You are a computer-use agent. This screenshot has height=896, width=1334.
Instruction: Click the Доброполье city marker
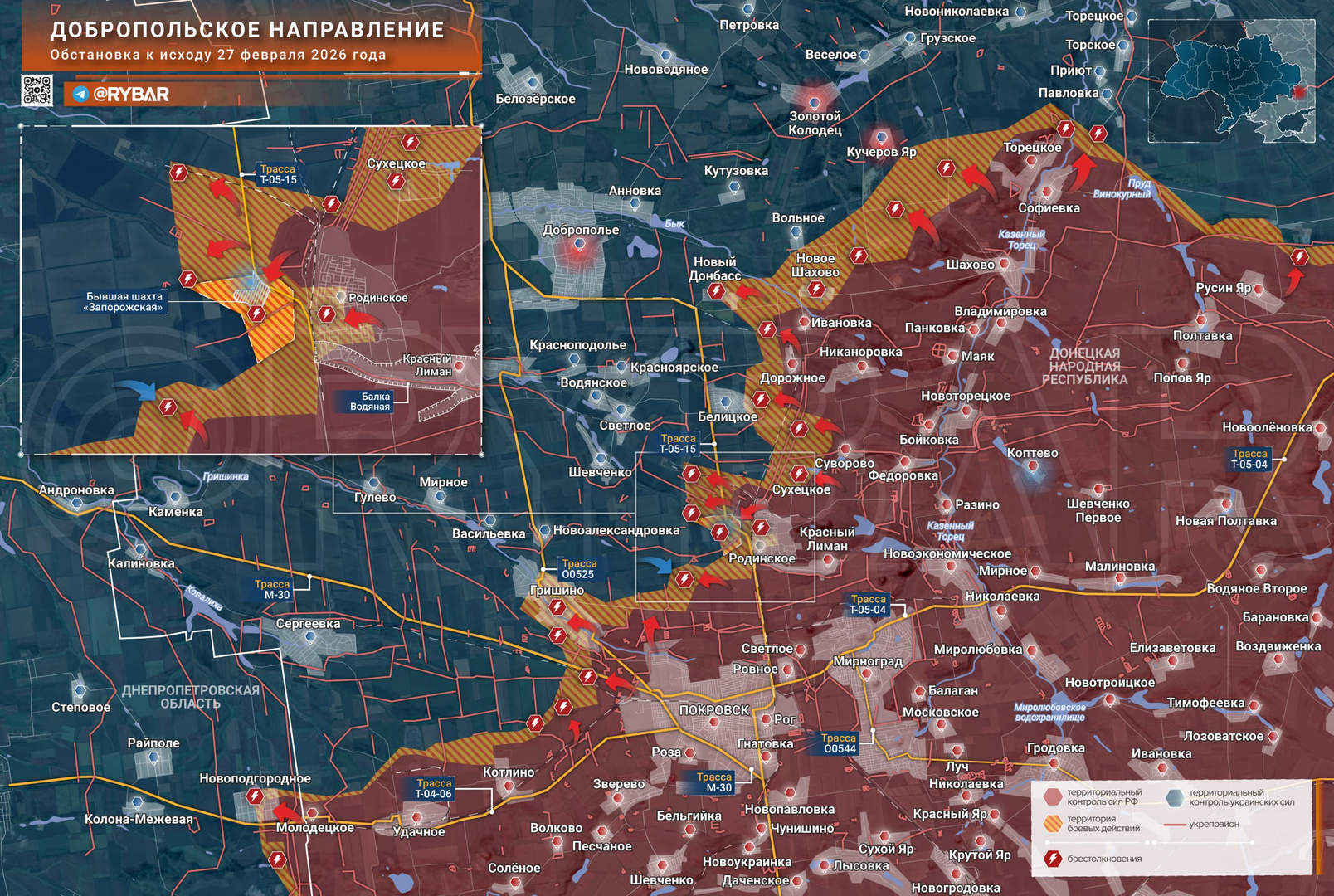click(579, 246)
